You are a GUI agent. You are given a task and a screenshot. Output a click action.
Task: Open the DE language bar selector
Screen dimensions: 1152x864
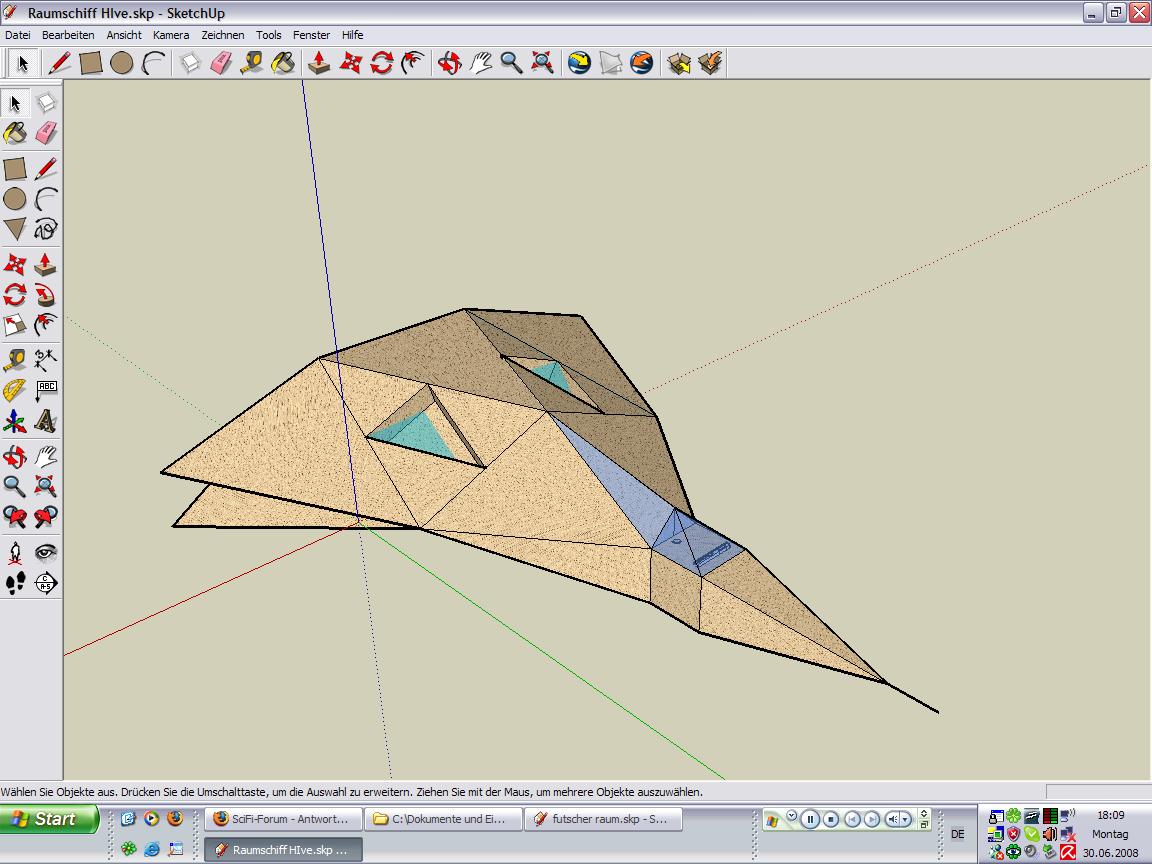pos(957,834)
